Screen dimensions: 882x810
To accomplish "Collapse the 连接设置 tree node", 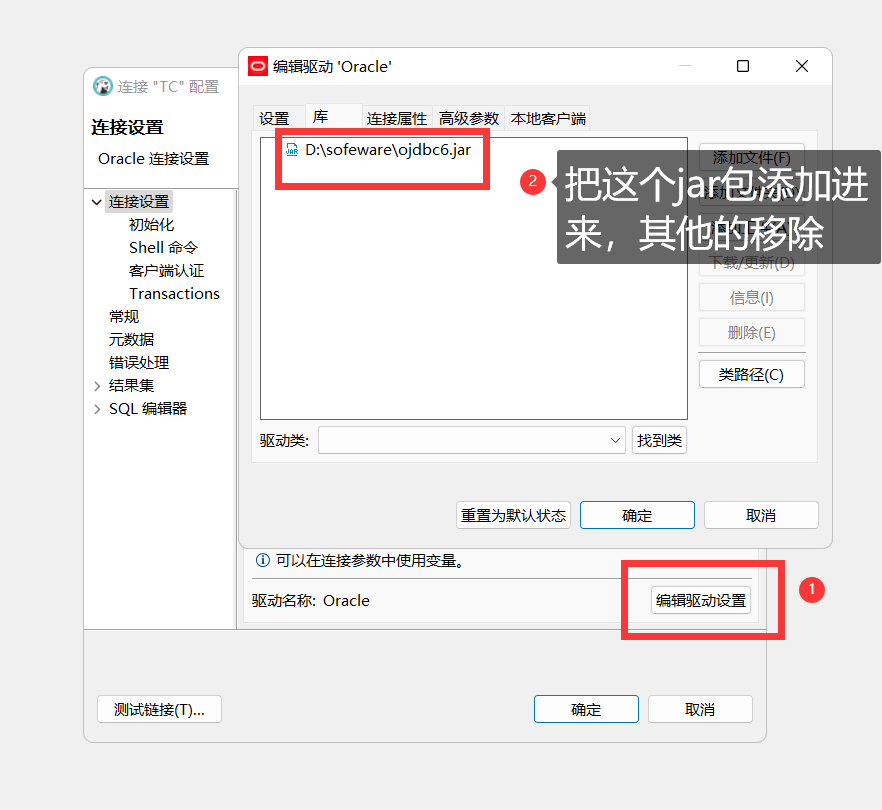I will 96,200.
